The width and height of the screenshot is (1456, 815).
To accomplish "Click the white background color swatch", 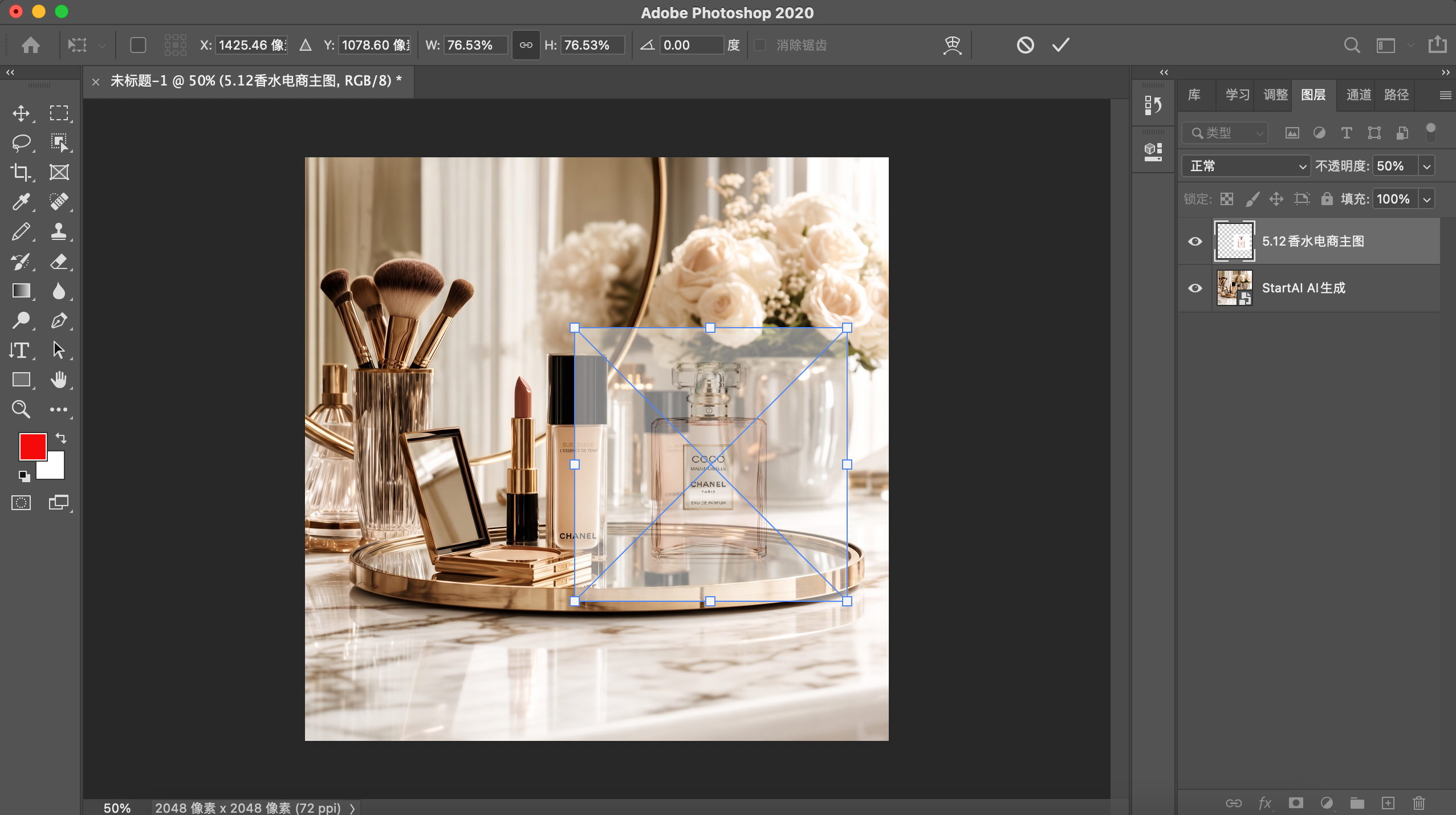I will pos(55,470).
